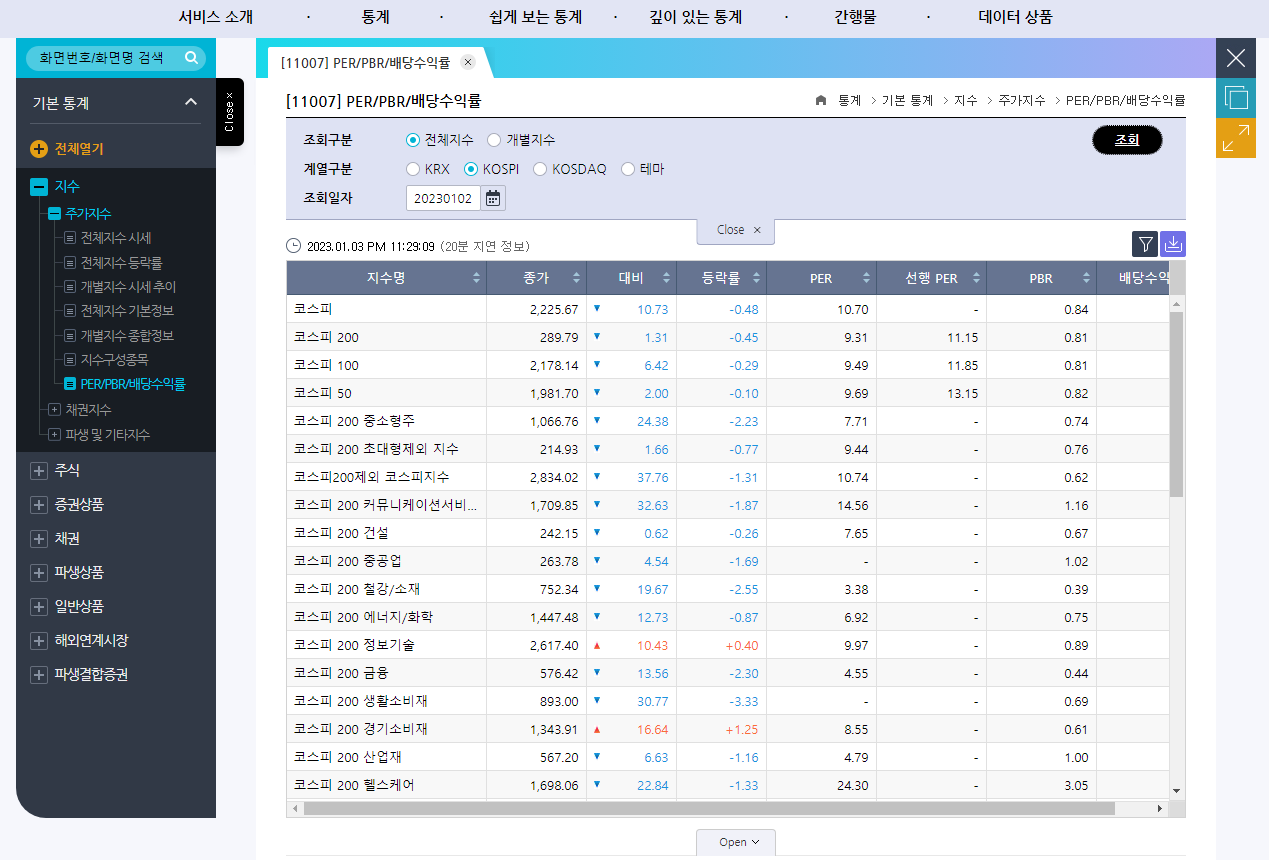Image resolution: width=1269 pixels, height=860 pixels.
Task: Open 전체지수 등락률 in the tree
Action: (121, 262)
